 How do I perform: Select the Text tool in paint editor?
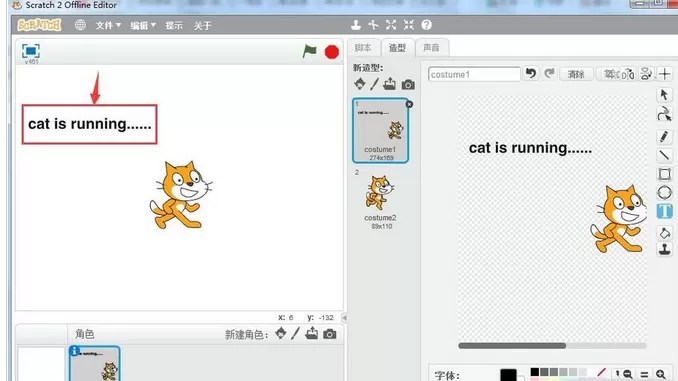[665, 211]
